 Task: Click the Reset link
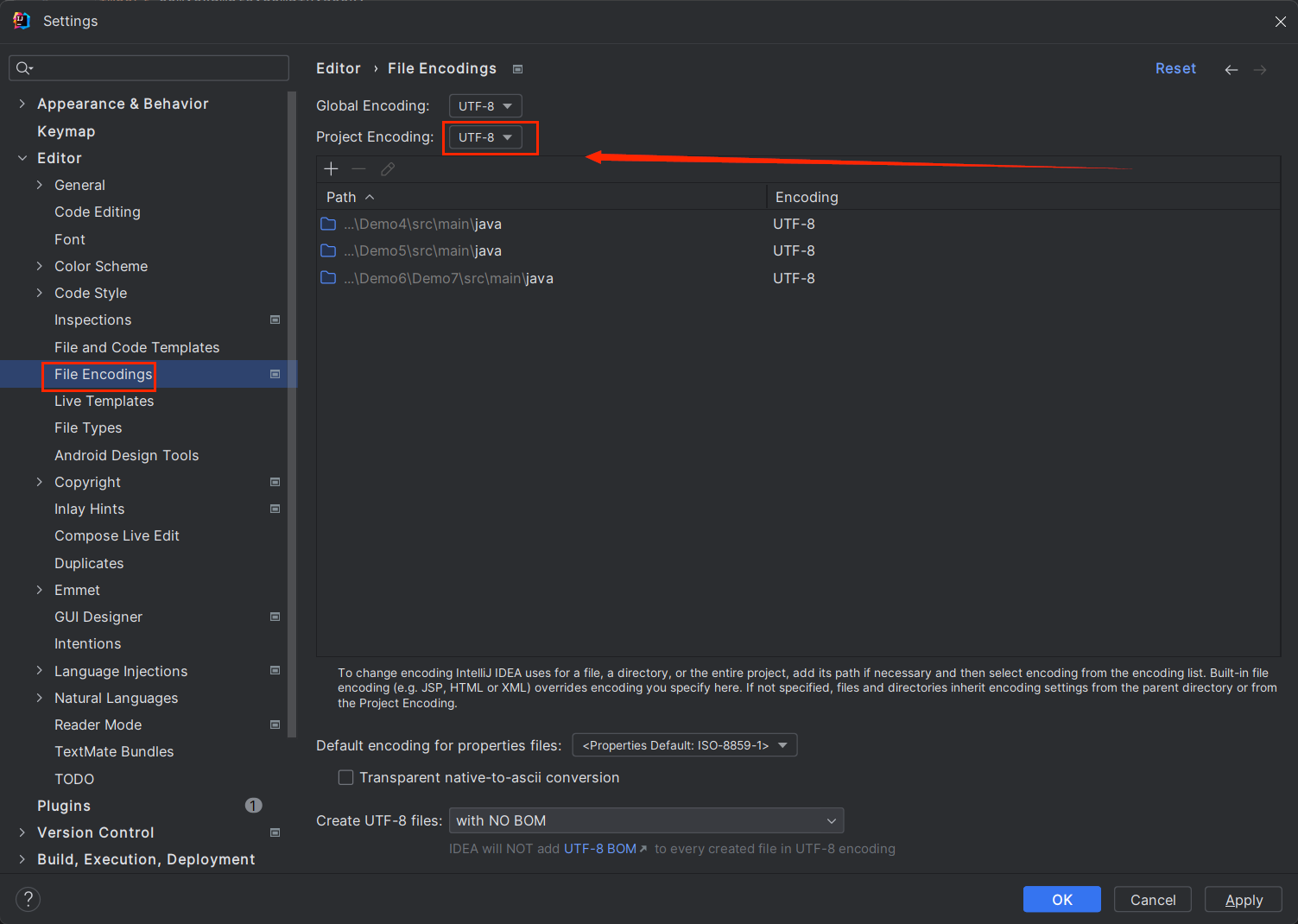[x=1175, y=68]
